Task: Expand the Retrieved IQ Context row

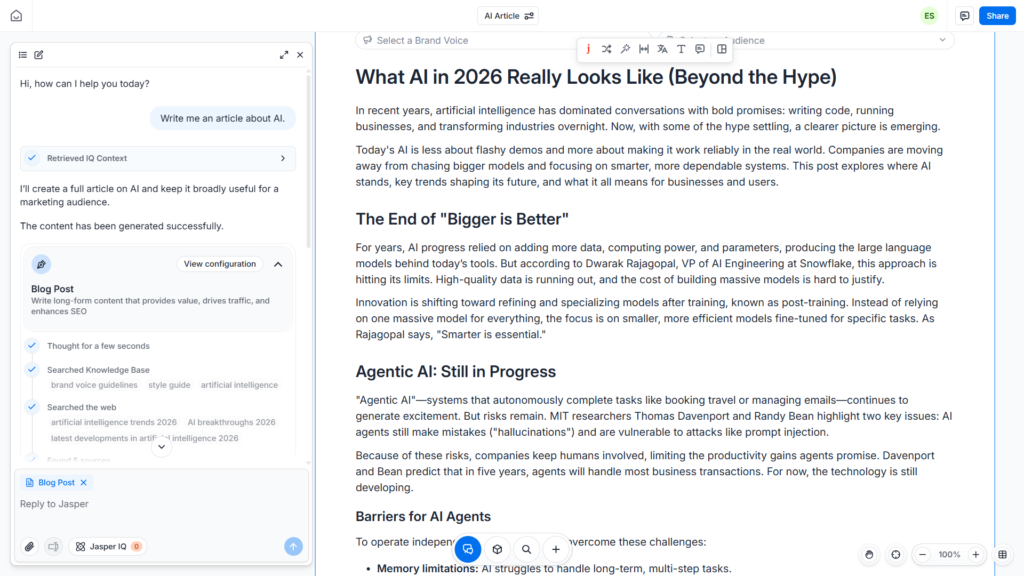Action: [158, 158]
